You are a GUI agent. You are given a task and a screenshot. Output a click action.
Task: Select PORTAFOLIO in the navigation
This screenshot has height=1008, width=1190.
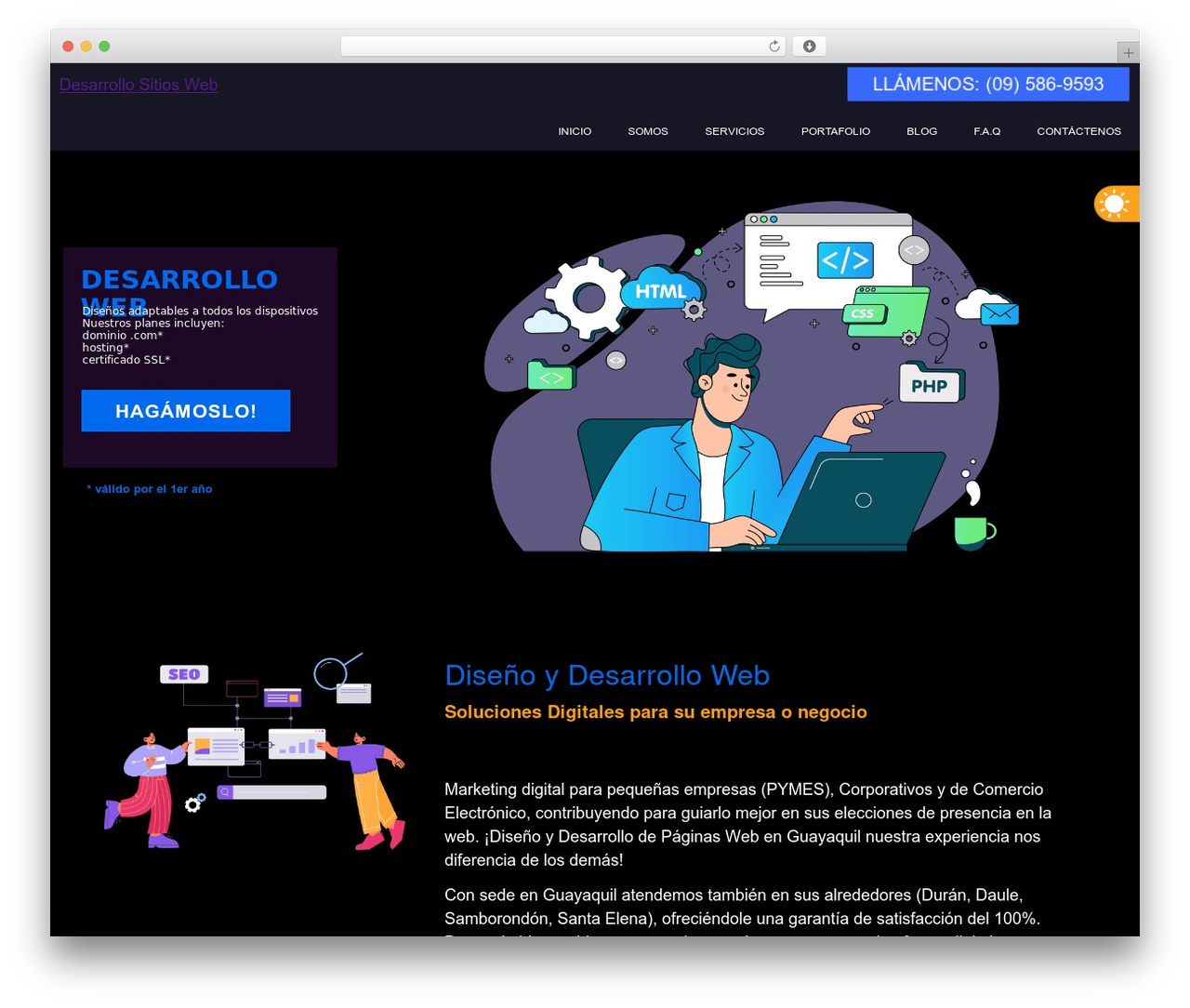(x=836, y=131)
